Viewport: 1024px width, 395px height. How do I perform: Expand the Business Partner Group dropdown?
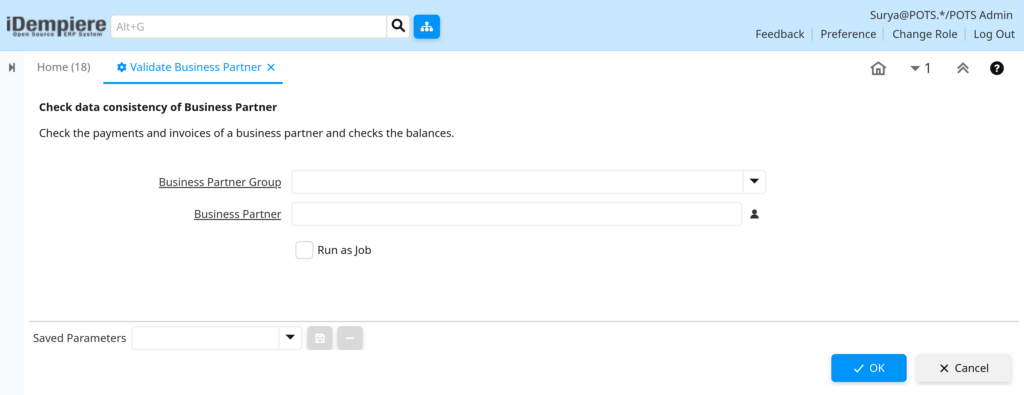[x=754, y=182]
